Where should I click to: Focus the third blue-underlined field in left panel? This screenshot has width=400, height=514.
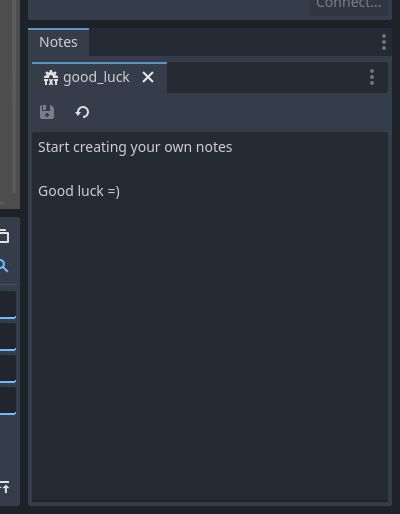tap(8, 369)
